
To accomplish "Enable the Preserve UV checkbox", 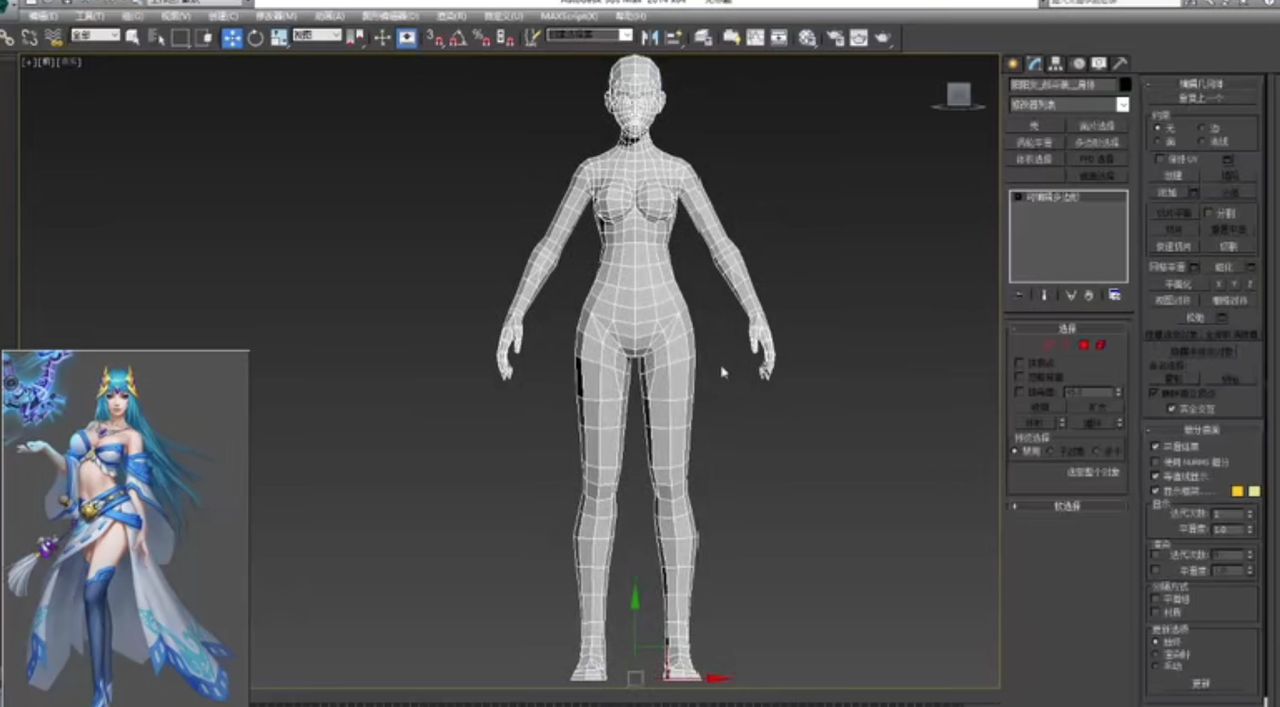I will point(1160,159).
